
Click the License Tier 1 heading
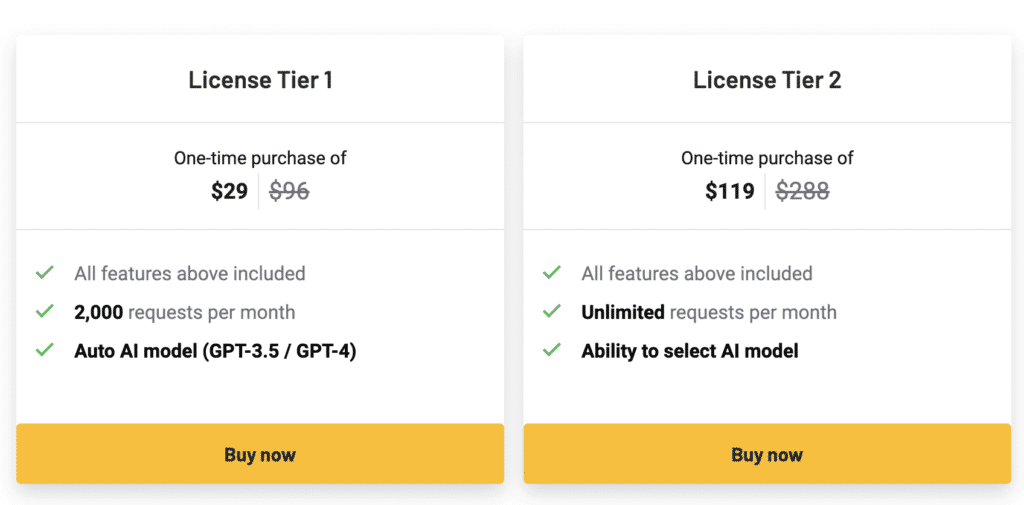[x=260, y=81]
